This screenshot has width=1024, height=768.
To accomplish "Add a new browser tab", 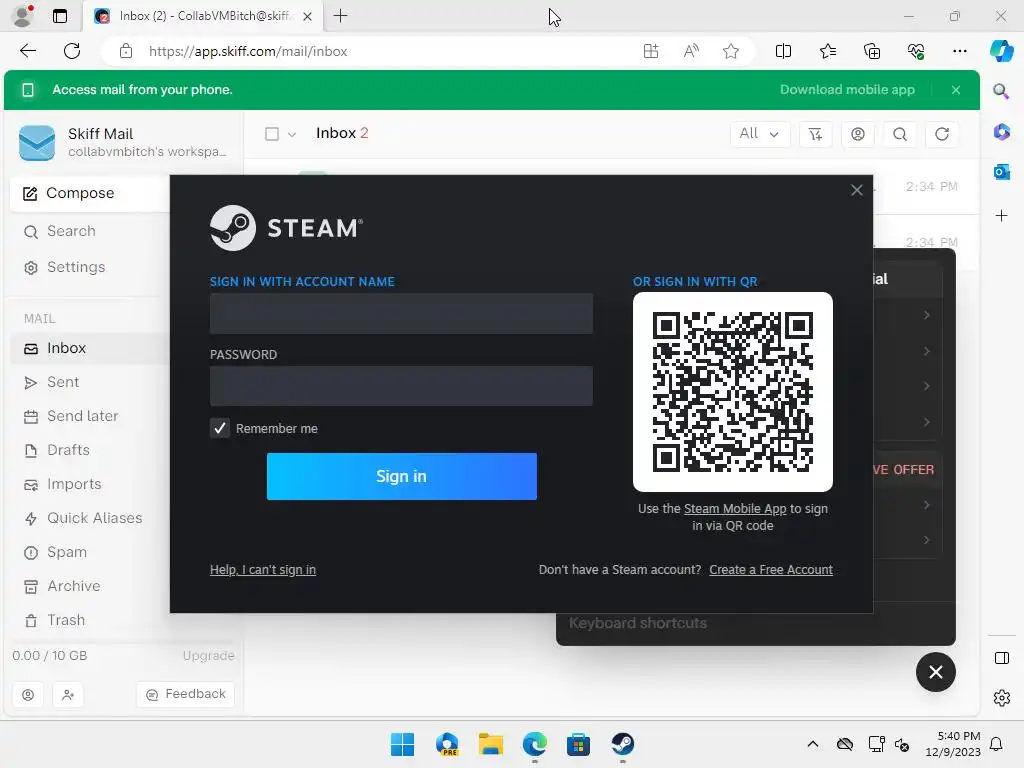I will 340,16.
